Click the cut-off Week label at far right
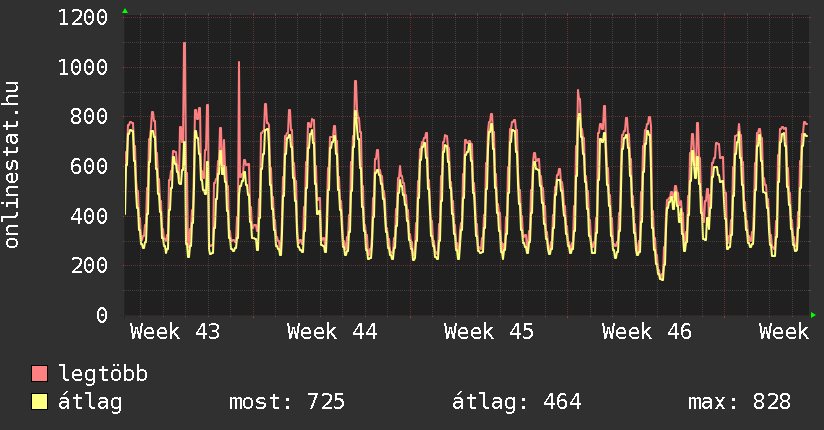 [x=783, y=332]
